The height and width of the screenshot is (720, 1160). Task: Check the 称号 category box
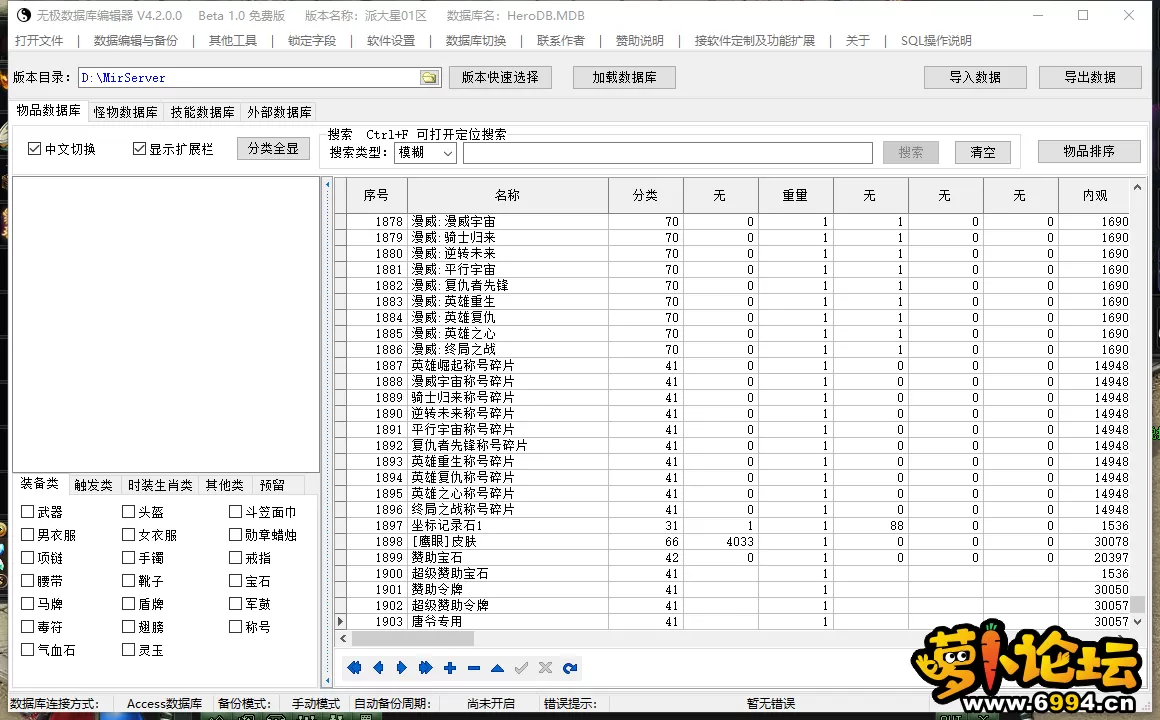(x=235, y=626)
